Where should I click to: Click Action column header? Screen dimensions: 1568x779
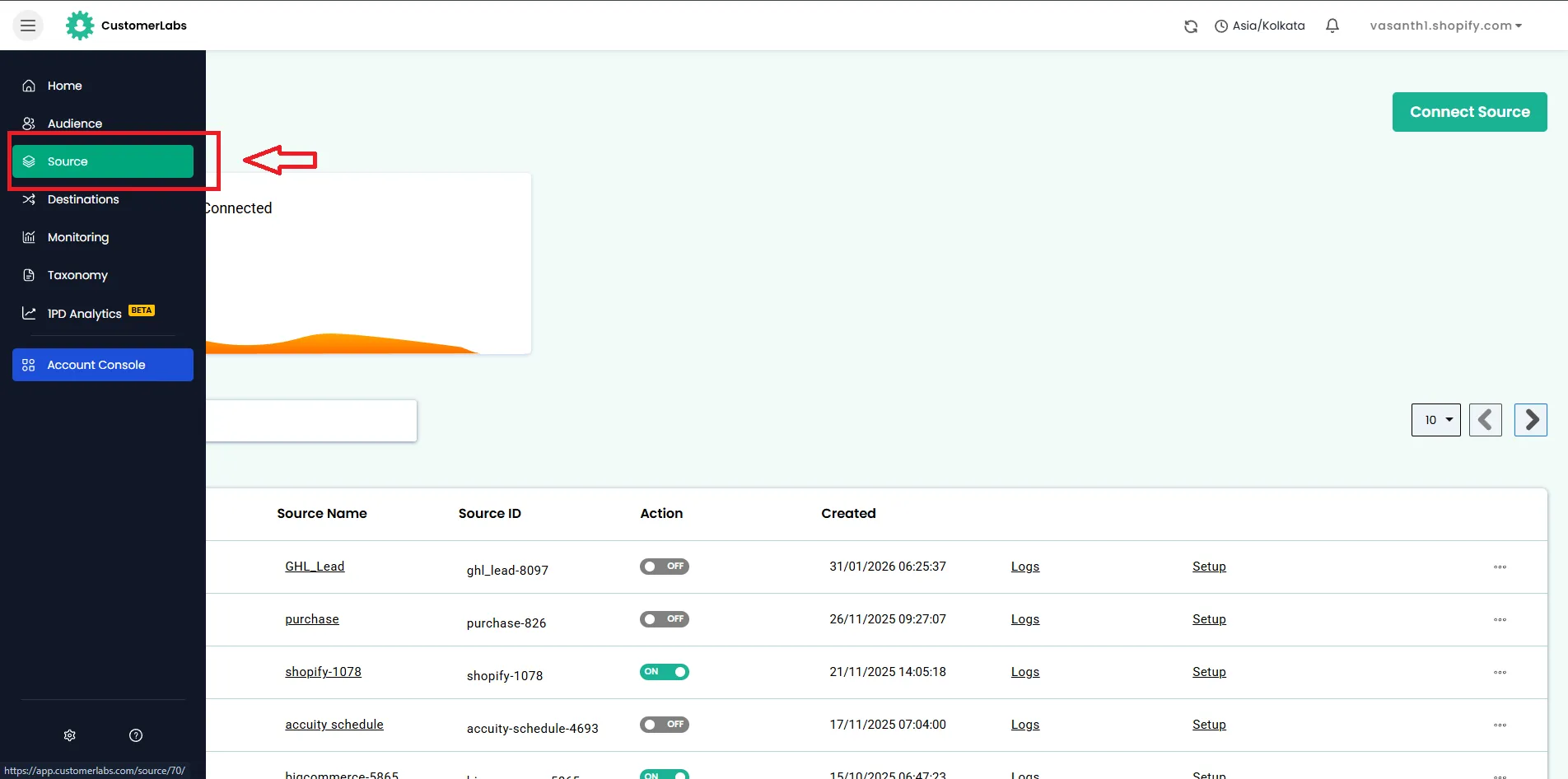click(661, 513)
